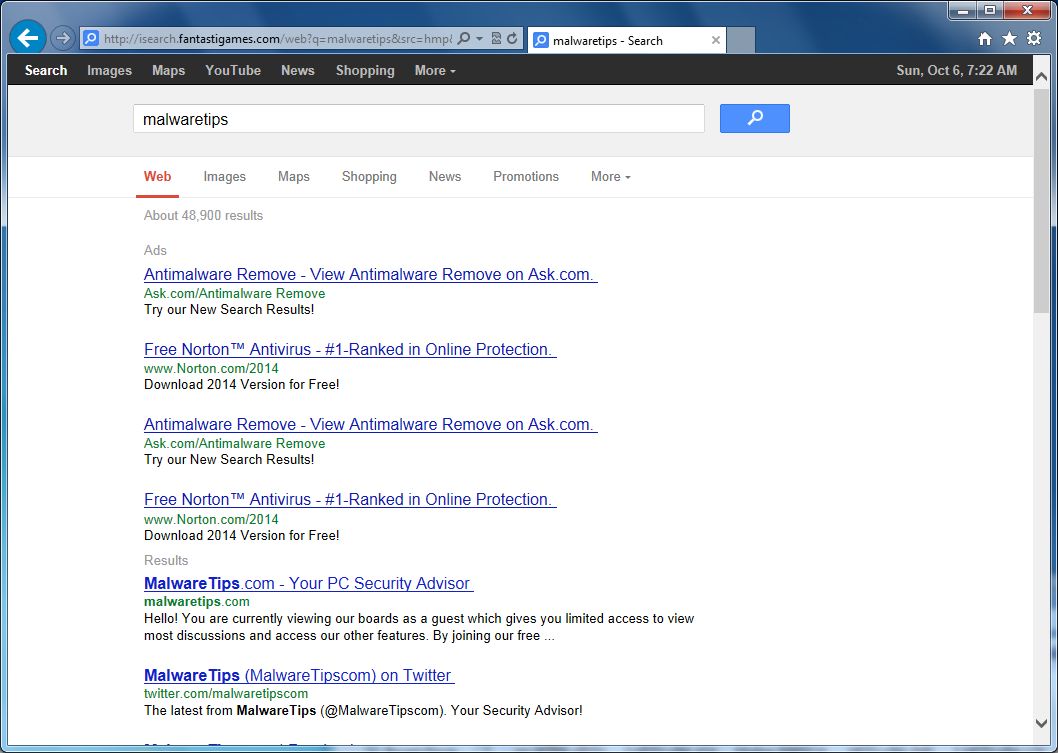This screenshot has width=1058, height=753.
Task: Open News in the top black bar
Action: 298,70
